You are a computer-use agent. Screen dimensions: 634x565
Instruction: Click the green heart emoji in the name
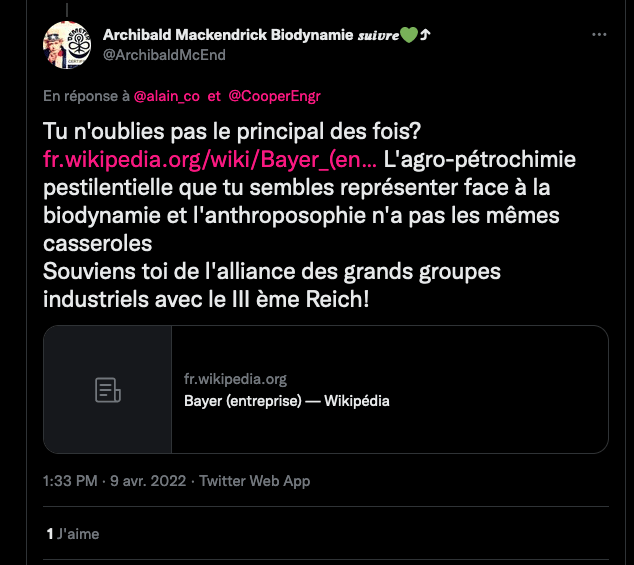pyautogui.click(x=408, y=35)
